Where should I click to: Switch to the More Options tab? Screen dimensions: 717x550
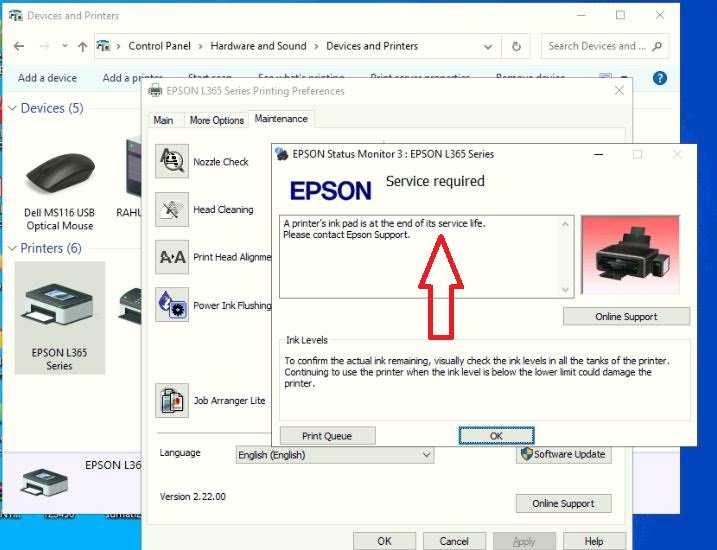coord(216,120)
